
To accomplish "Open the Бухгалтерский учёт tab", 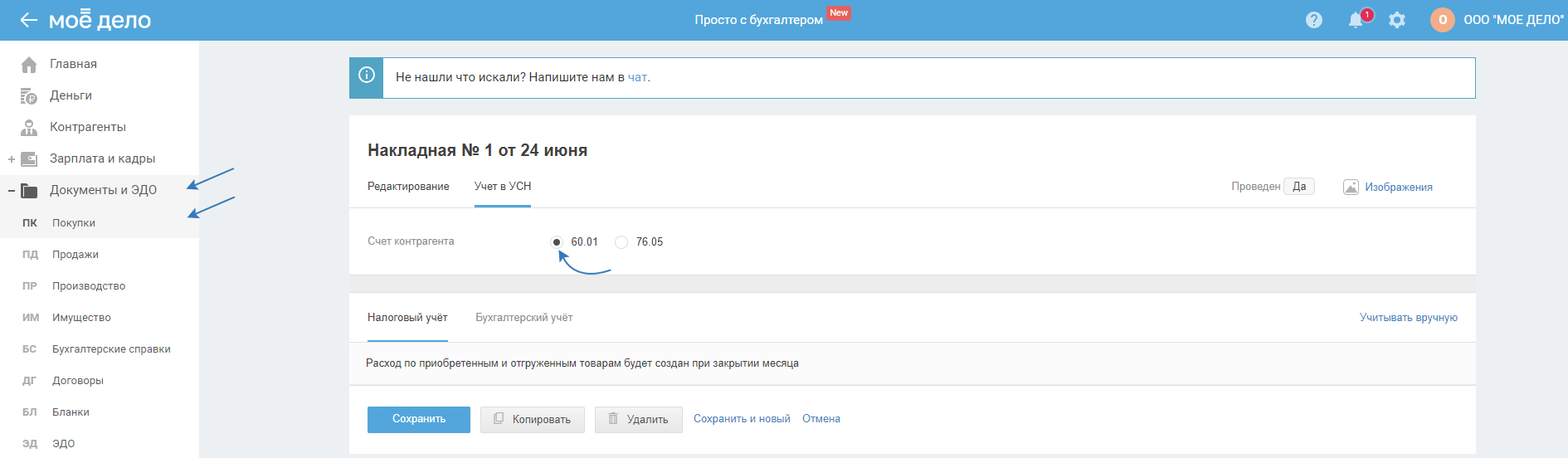I will click(524, 318).
